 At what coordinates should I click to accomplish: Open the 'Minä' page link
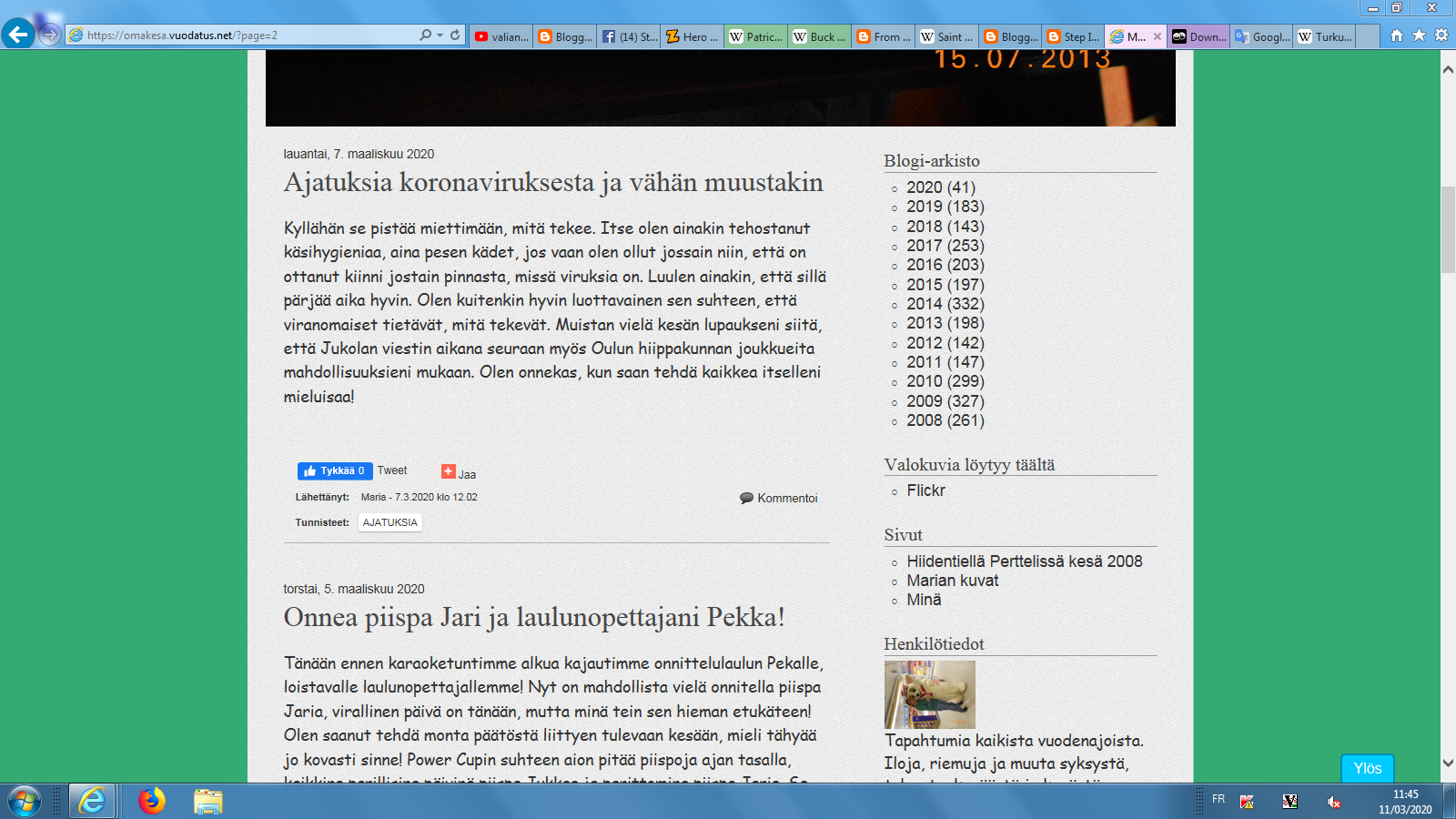tap(924, 600)
